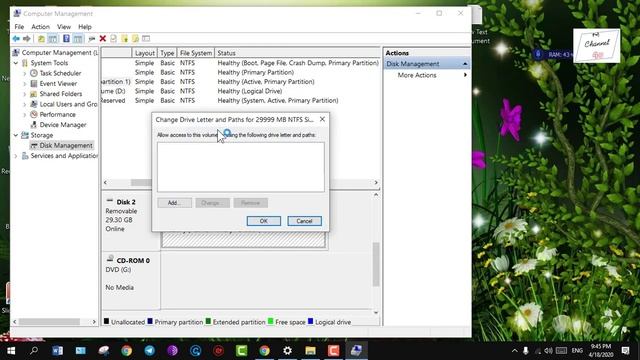
Task: Click the disk pane vertical scrollbar thumb
Action: click(x=376, y=264)
